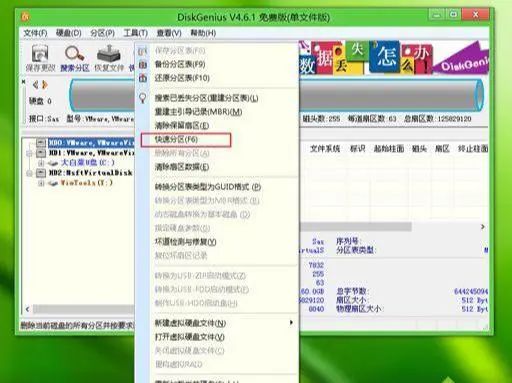Minimize the DiskGenius window
Image resolution: width=512 pixels, height=383 pixels.
(x=437, y=15)
